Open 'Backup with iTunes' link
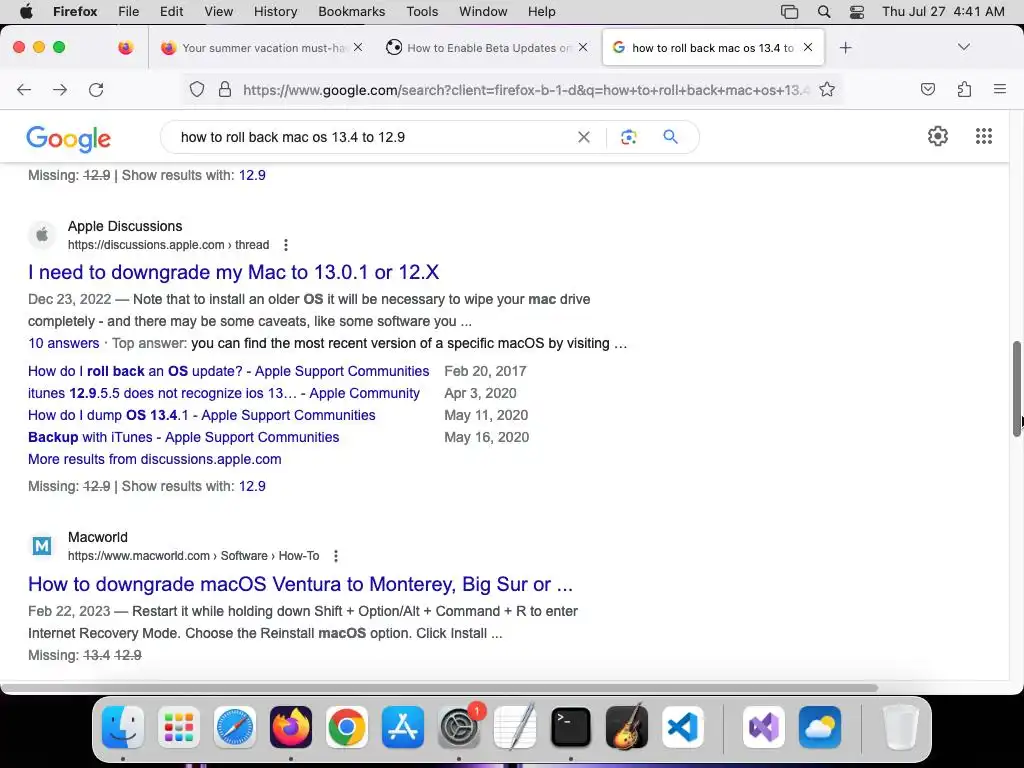The image size is (1024, 768). (x=184, y=437)
